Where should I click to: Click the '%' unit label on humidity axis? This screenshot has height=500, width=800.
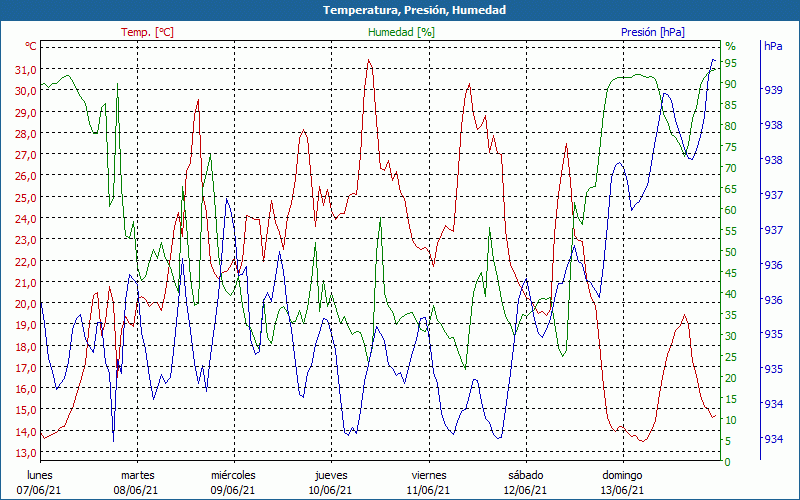click(x=731, y=46)
